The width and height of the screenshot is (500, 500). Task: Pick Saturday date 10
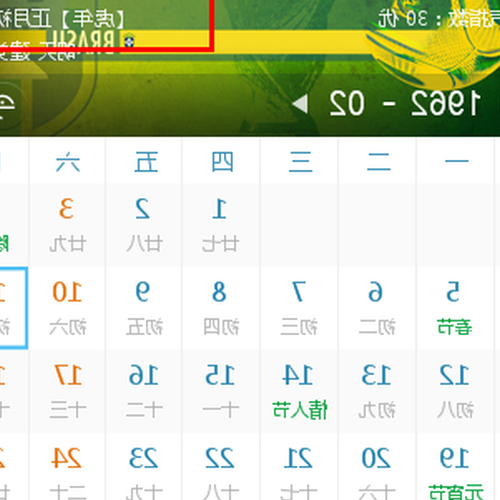pos(67,308)
